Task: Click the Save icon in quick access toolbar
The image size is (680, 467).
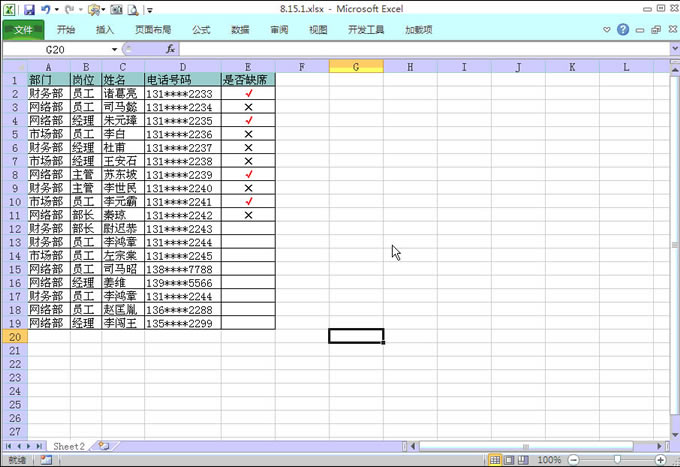Action: click(x=29, y=9)
